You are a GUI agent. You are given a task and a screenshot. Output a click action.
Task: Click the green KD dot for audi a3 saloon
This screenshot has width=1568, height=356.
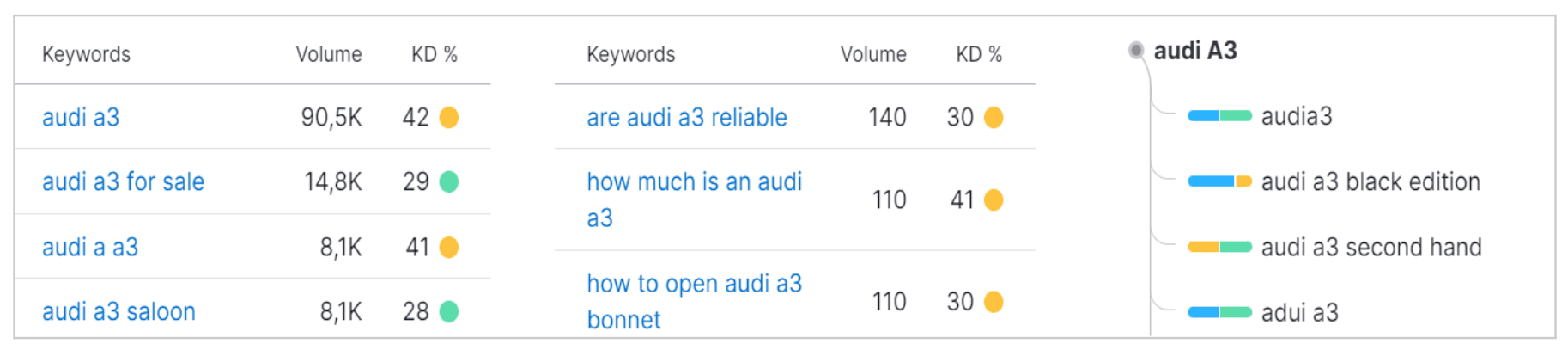coord(448,311)
